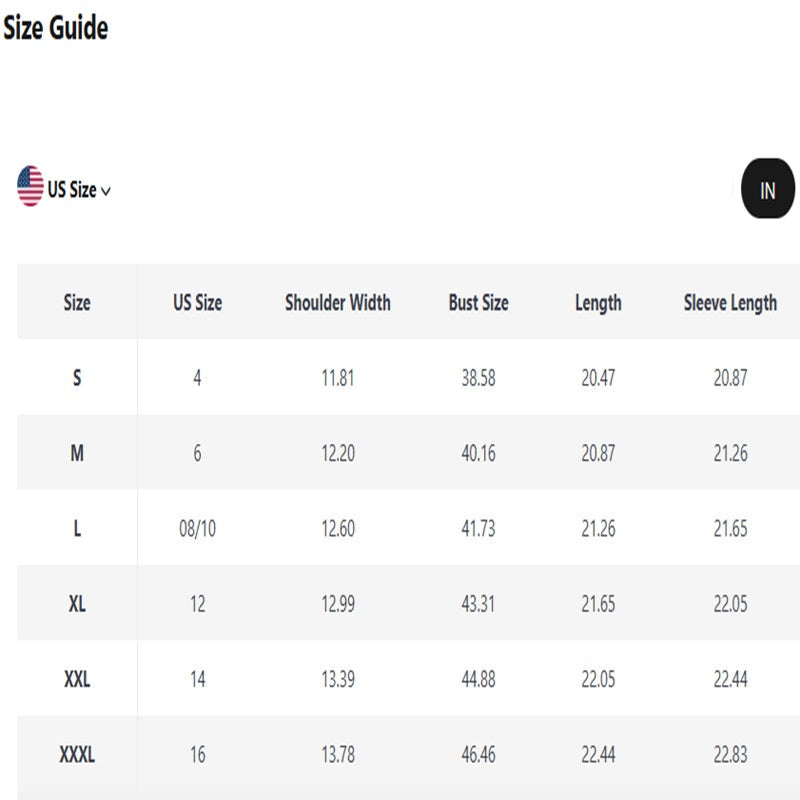Click the chevron next to US Size
Image resolution: width=800 pixels, height=800 pixels.
pyautogui.click(x=106, y=191)
